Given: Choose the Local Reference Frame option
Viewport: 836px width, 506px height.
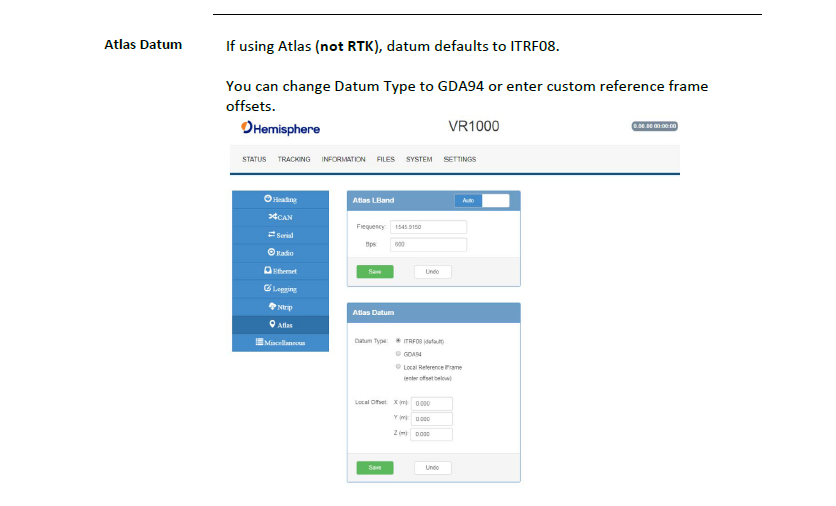Looking at the screenshot, I should pos(399,367).
